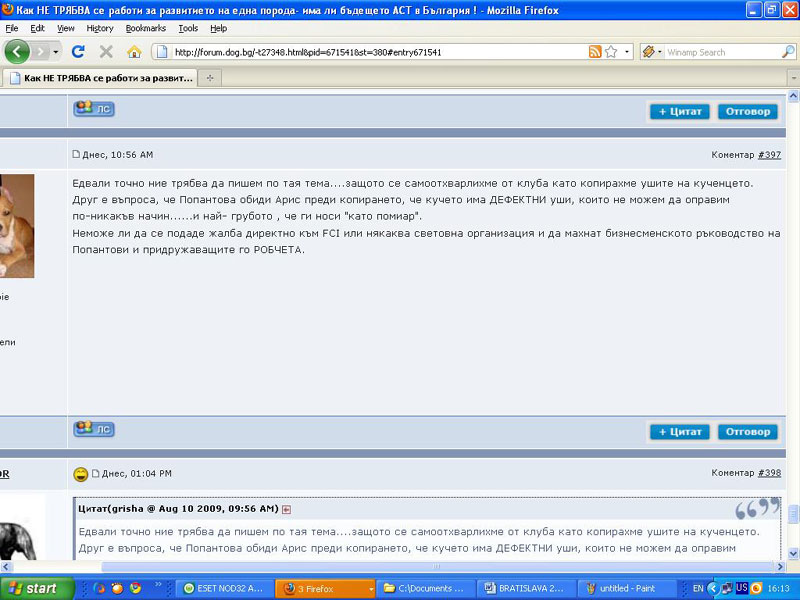Click the avatar image of comment #398

click(20, 527)
